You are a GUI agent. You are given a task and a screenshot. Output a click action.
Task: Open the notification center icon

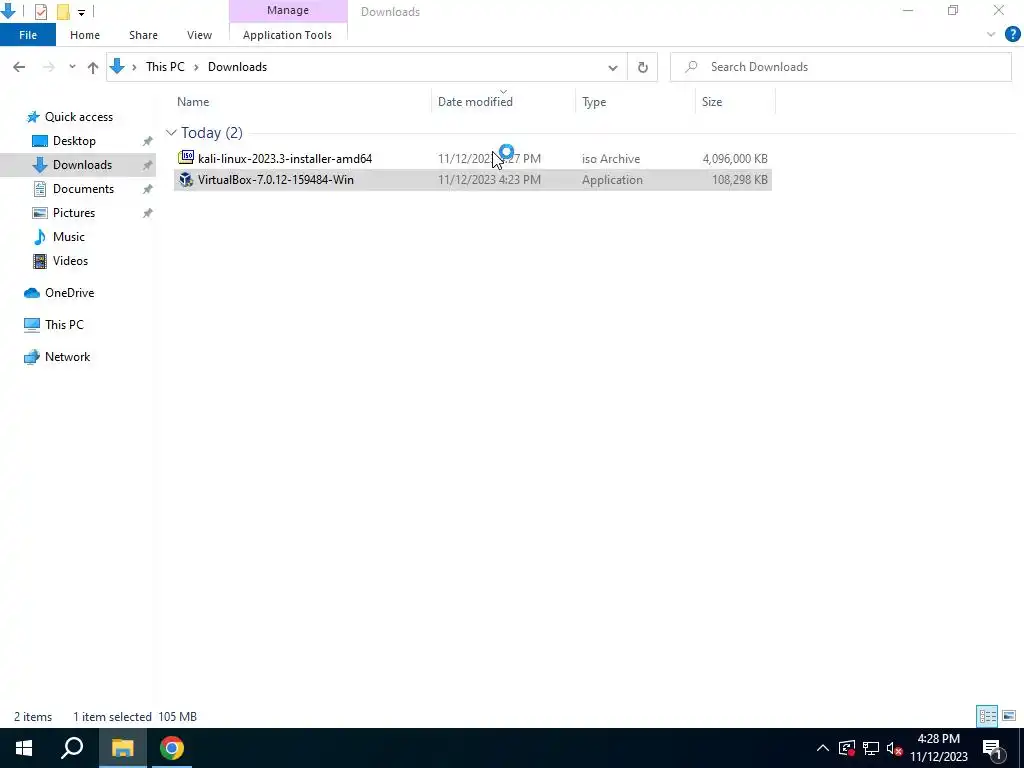(x=992, y=748)
